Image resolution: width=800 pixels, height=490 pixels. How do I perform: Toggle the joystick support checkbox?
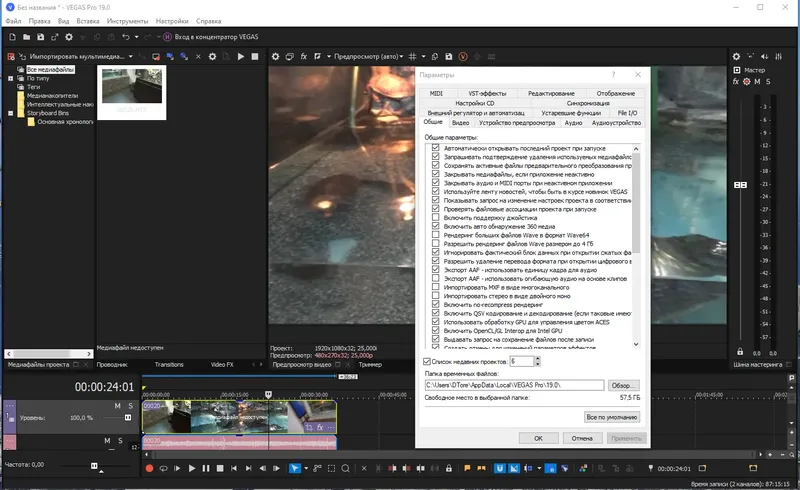435,217
